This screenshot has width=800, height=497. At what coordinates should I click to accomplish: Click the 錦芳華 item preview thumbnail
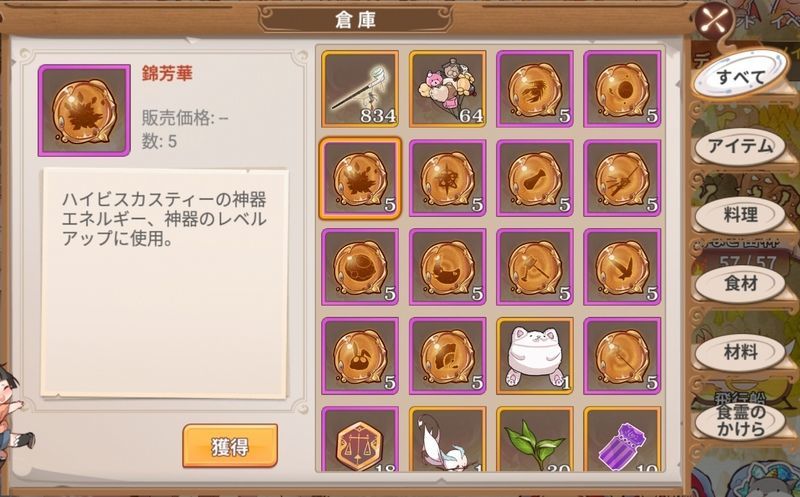(x=84, y=110)
